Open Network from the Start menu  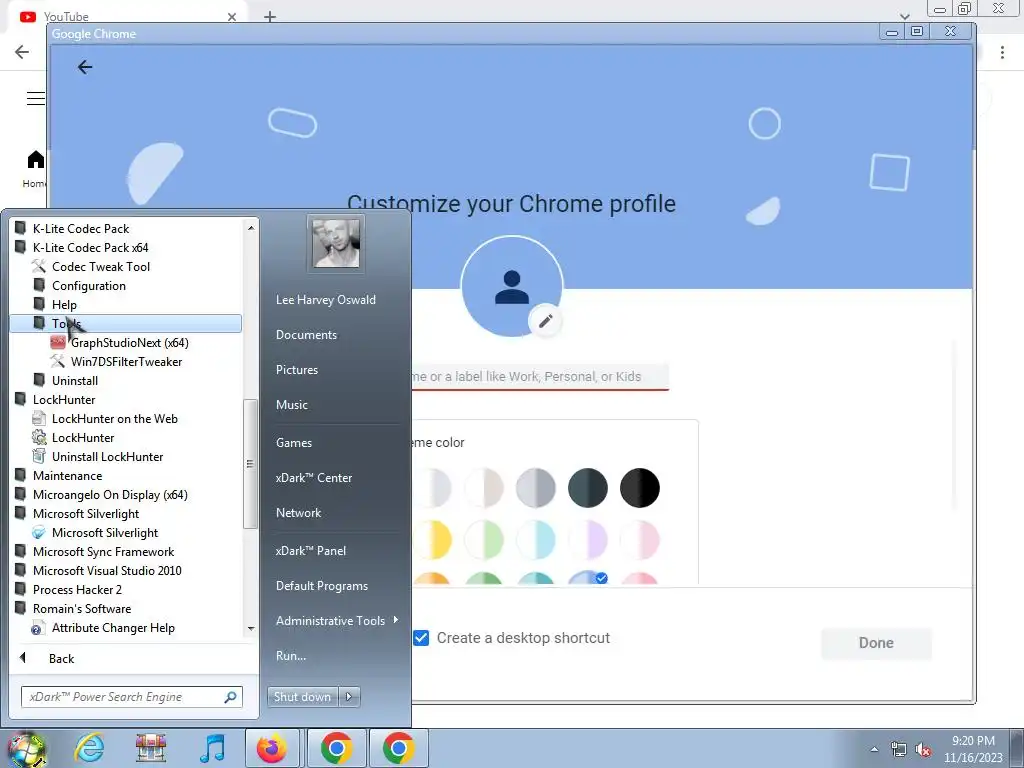point(298,513)
